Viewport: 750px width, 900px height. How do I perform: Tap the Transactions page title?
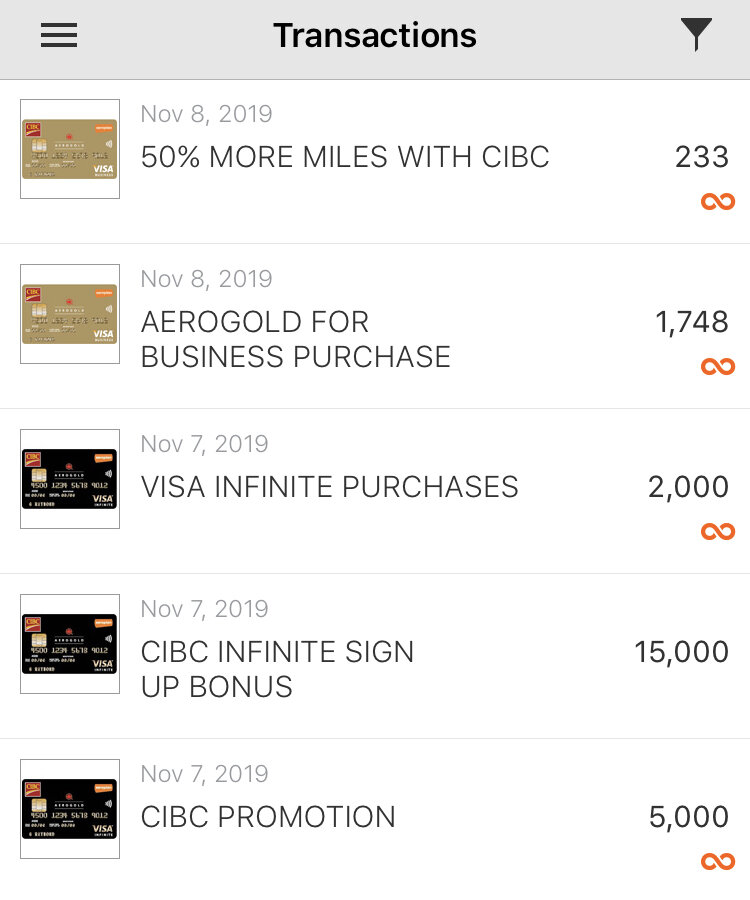click(375, 36)
